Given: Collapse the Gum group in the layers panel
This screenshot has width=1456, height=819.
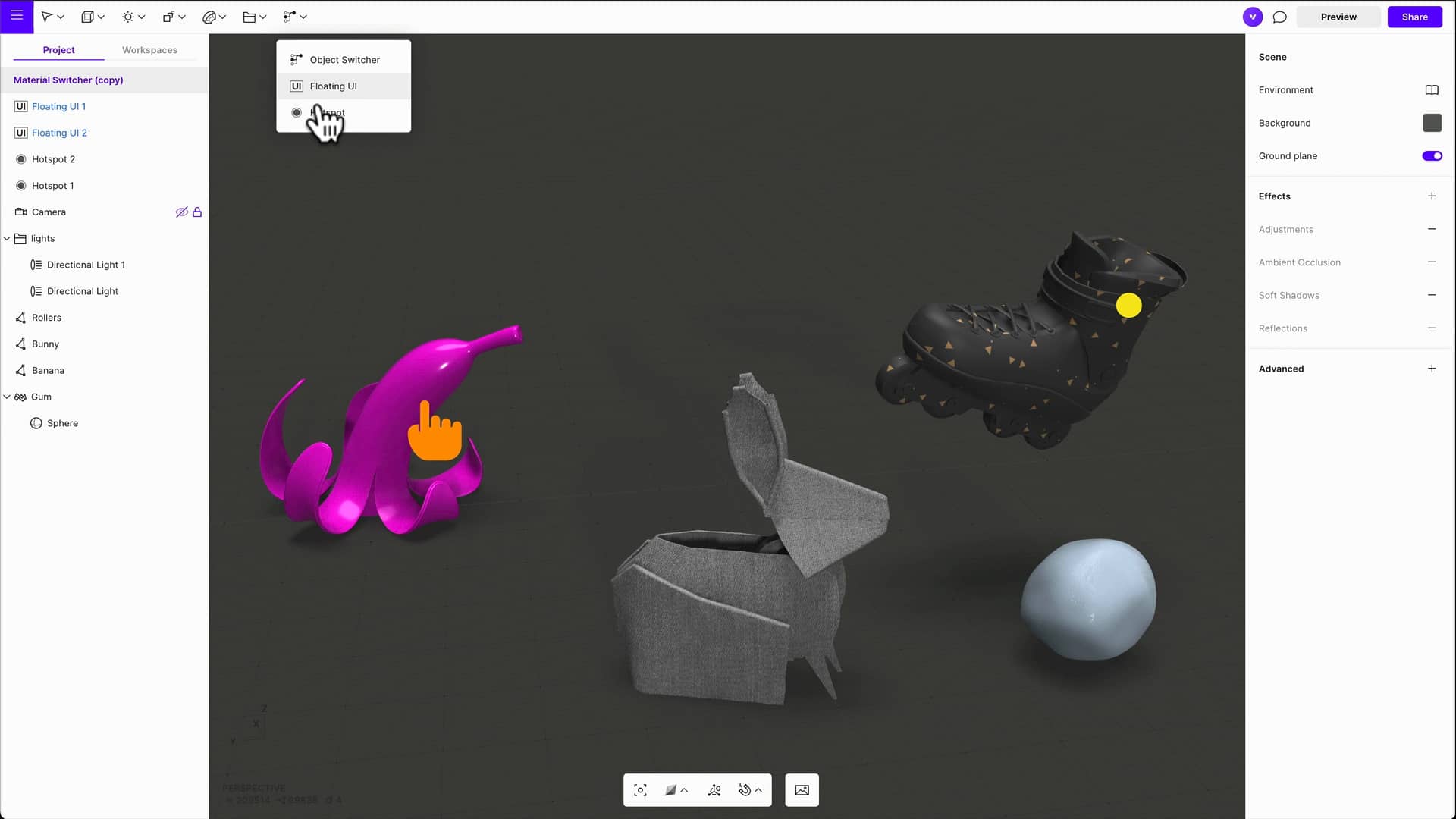Looking at the screenshot, I should (7, 396).
